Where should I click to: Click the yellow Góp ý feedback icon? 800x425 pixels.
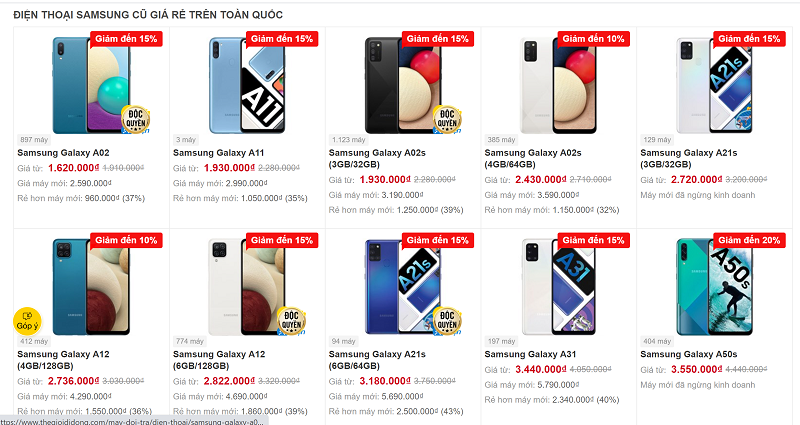click(26, 321)
